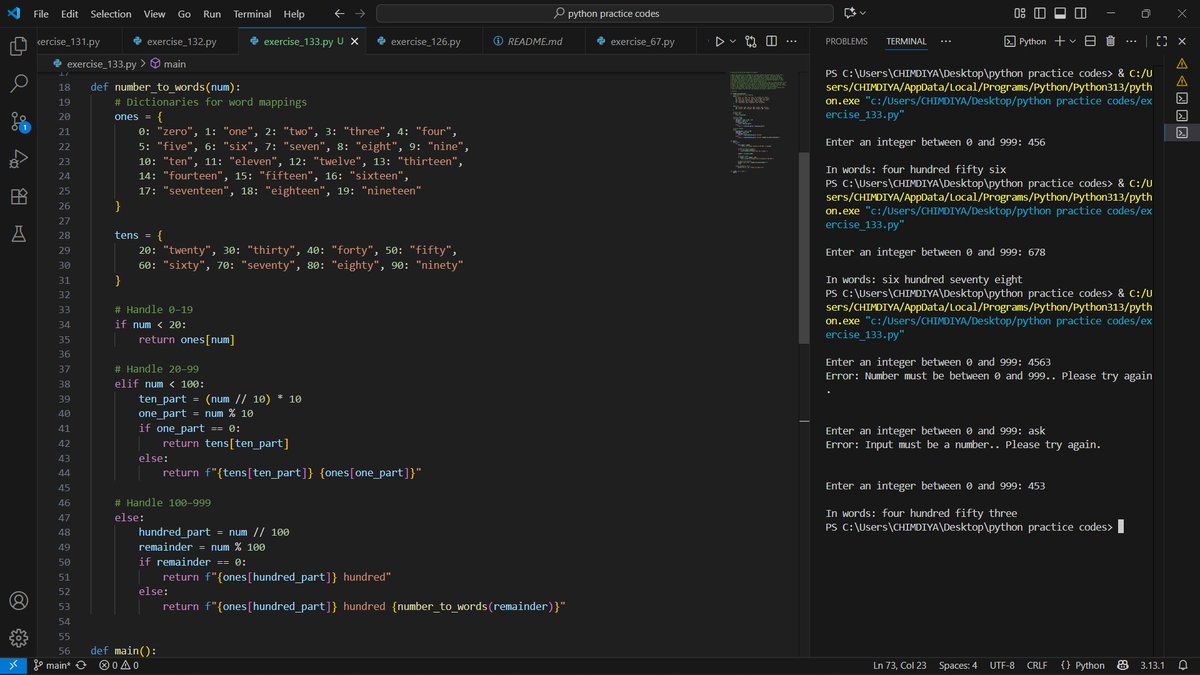Screen dimensions: 1200x675
Task: Open the Accounts menu icon
Action: [18, 601]
